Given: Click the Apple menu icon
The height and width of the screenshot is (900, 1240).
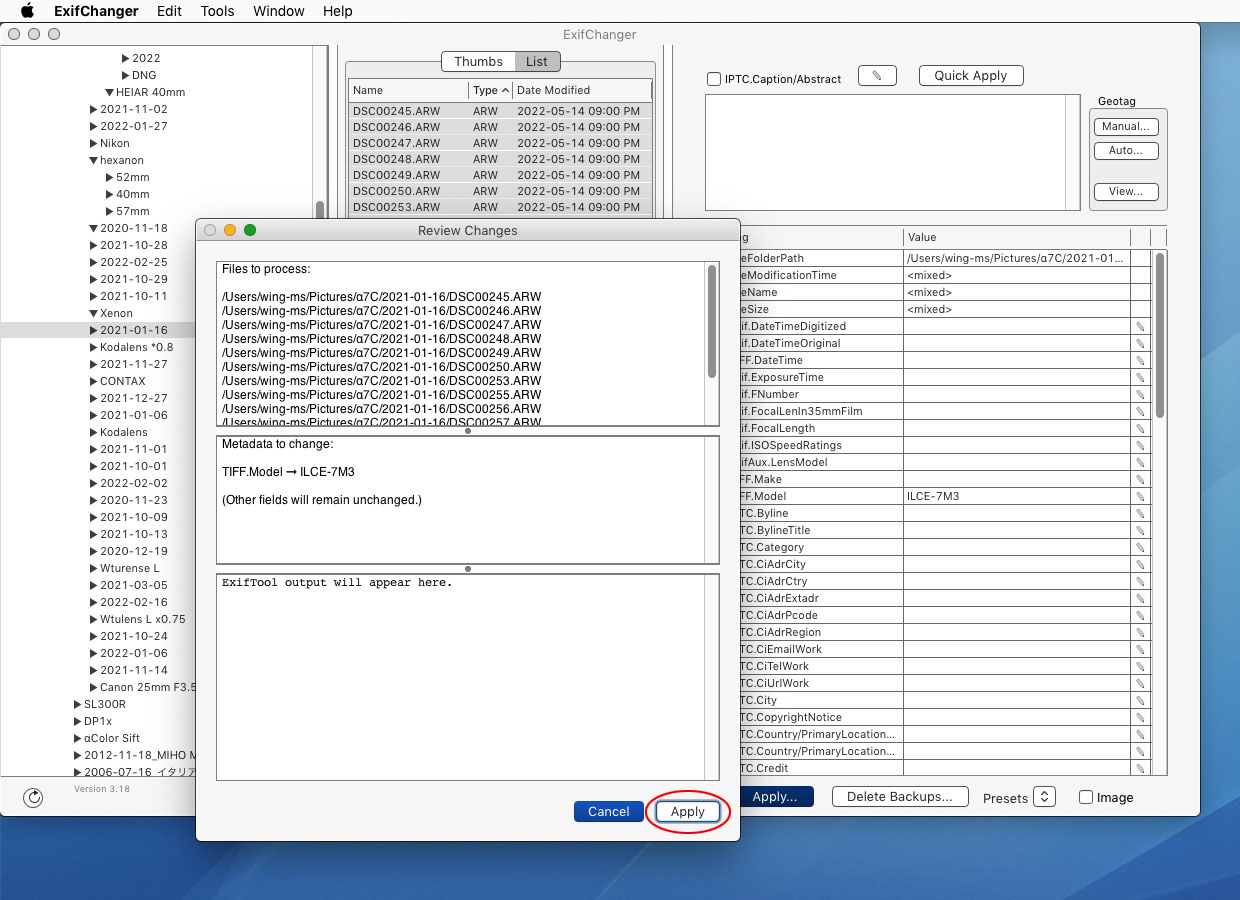Looking at the screenshot, I should click(27, 11).
